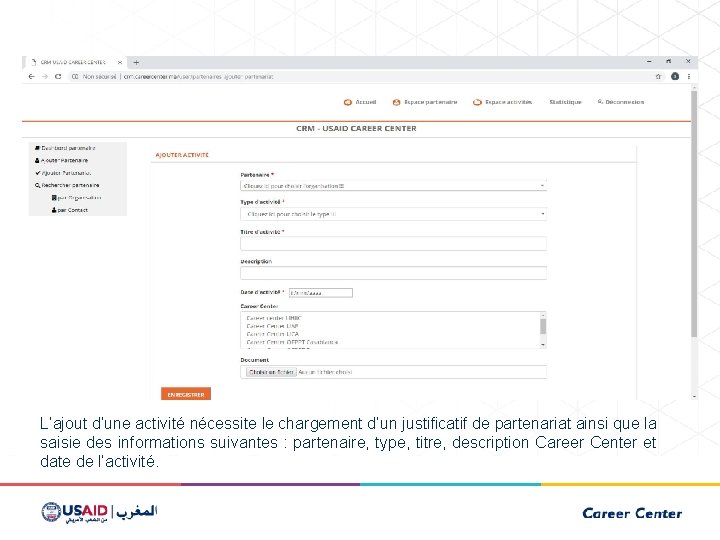720x540 pixels.
Task: Open Rechercher partenaire in the sidebar
Action: point(70,186)
